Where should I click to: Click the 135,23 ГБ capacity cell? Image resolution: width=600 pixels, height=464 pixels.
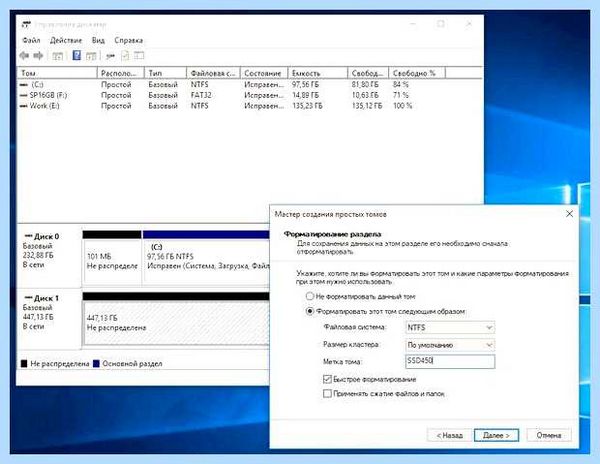coord(307,106)
